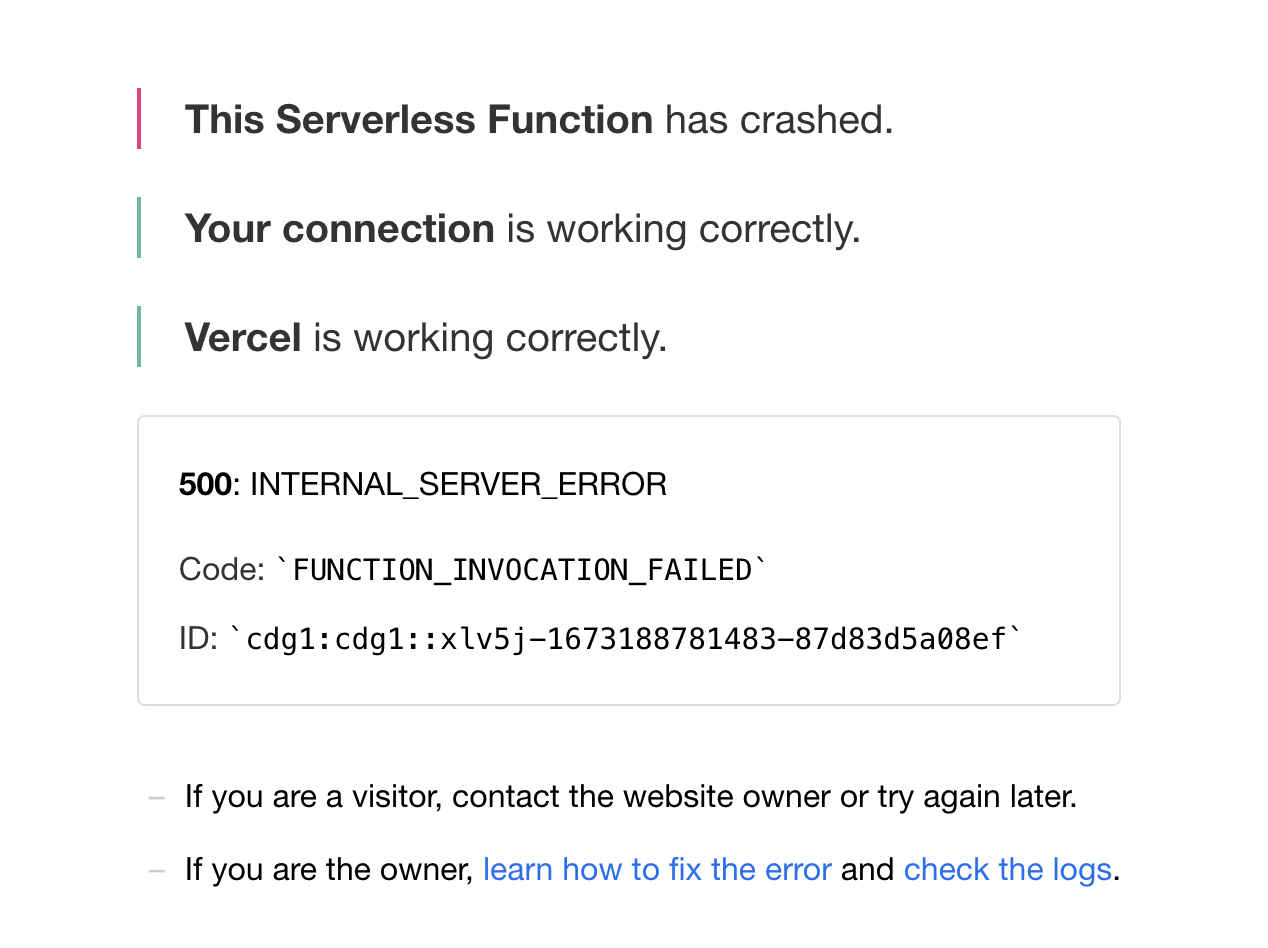Click the bold "Vercel" word
The image size is (1268, 948).
[243, 338]
